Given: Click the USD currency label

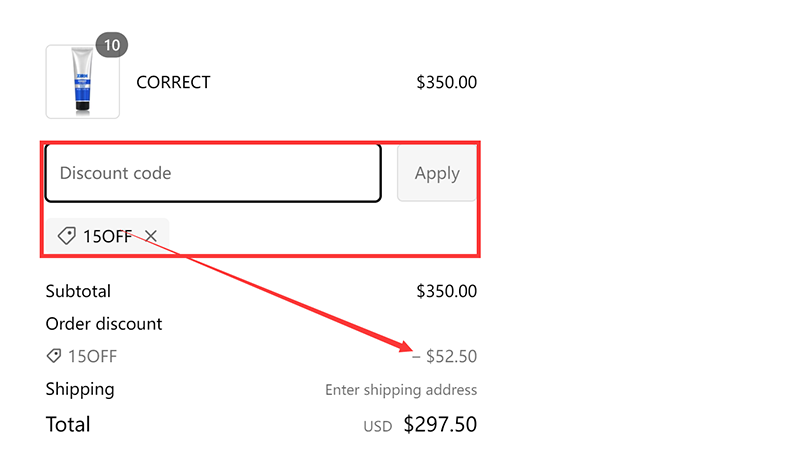Looking at the screenshot, I should pos(377,427).
